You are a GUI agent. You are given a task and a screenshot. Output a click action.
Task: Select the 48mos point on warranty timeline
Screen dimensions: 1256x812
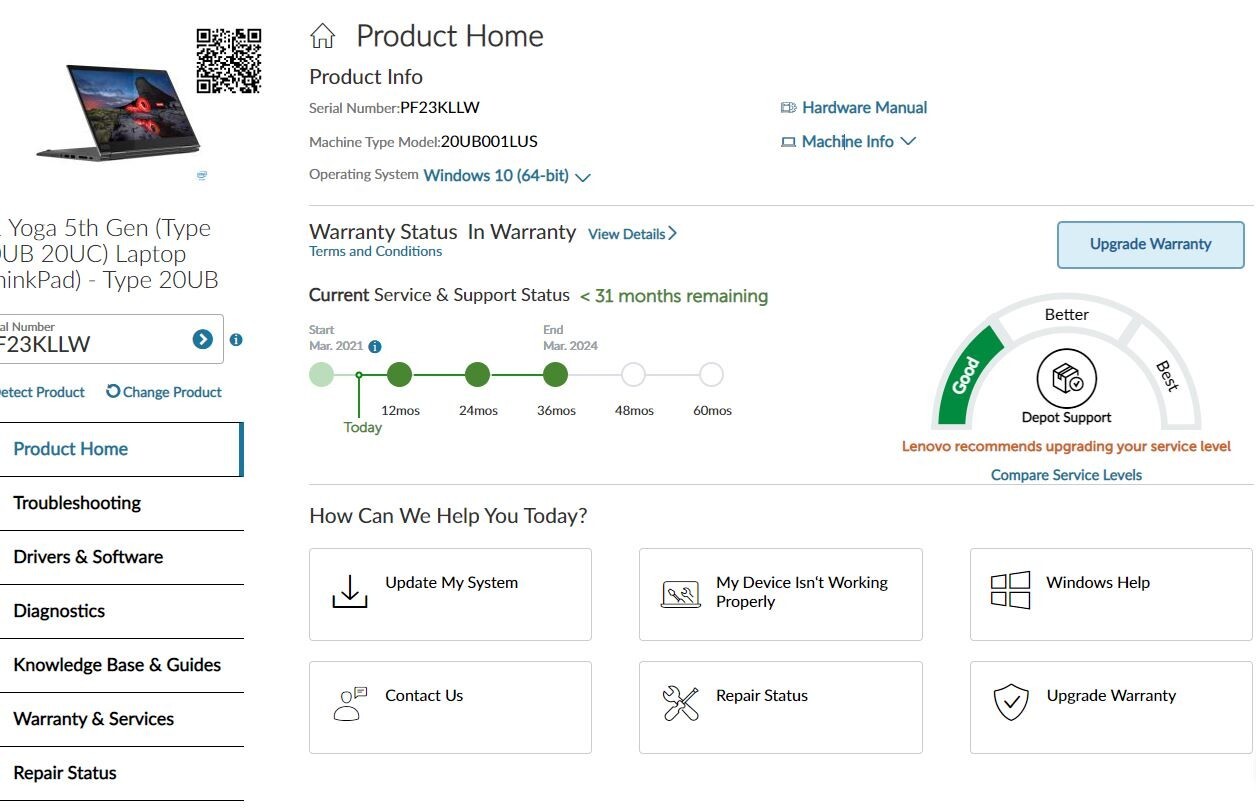(x=633, y=375)
